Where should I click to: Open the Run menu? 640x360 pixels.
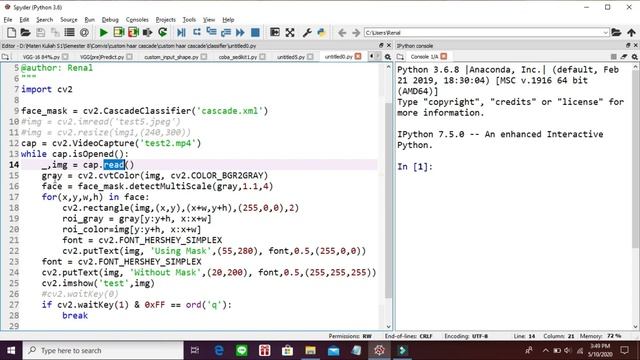[89, 20]
